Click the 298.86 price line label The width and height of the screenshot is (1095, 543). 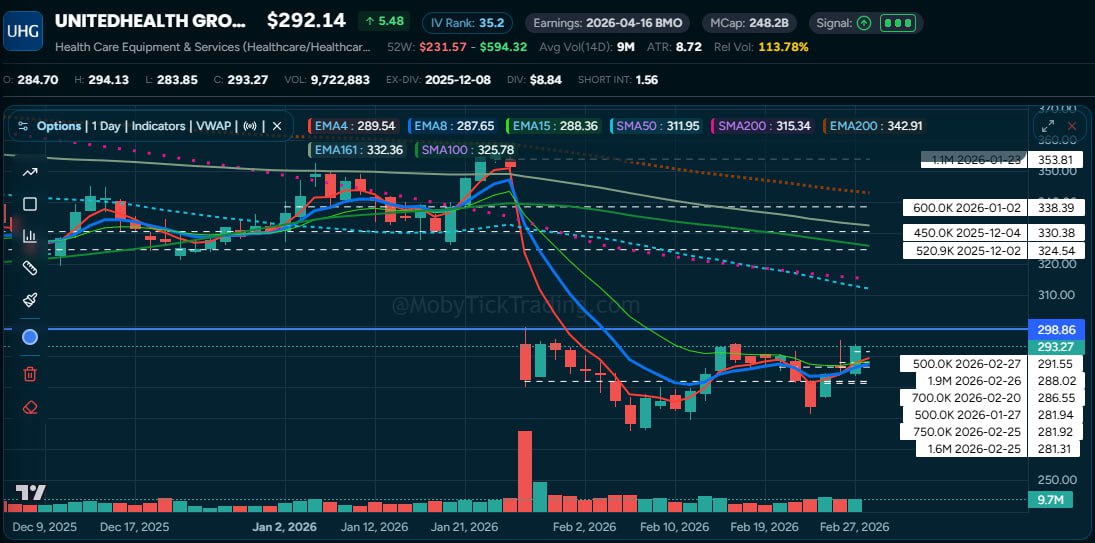click(x=1057, y=329)
